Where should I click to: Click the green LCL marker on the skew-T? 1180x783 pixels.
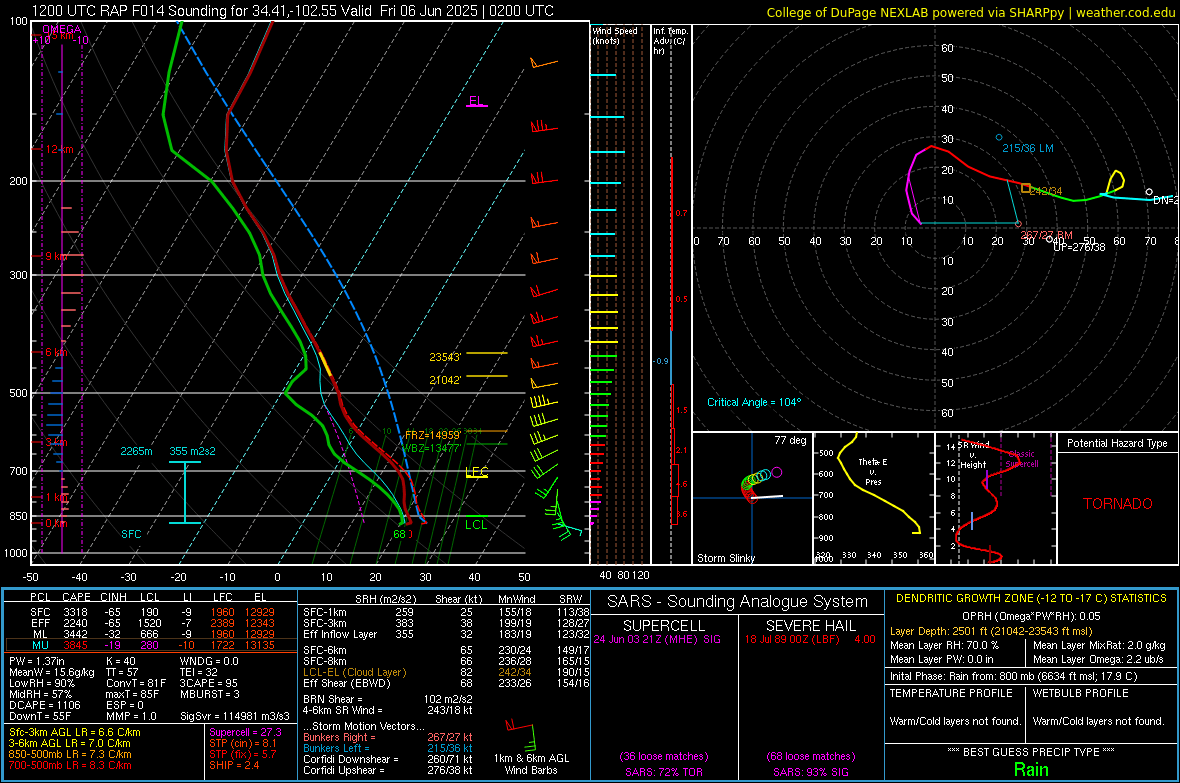pos(476,525)
